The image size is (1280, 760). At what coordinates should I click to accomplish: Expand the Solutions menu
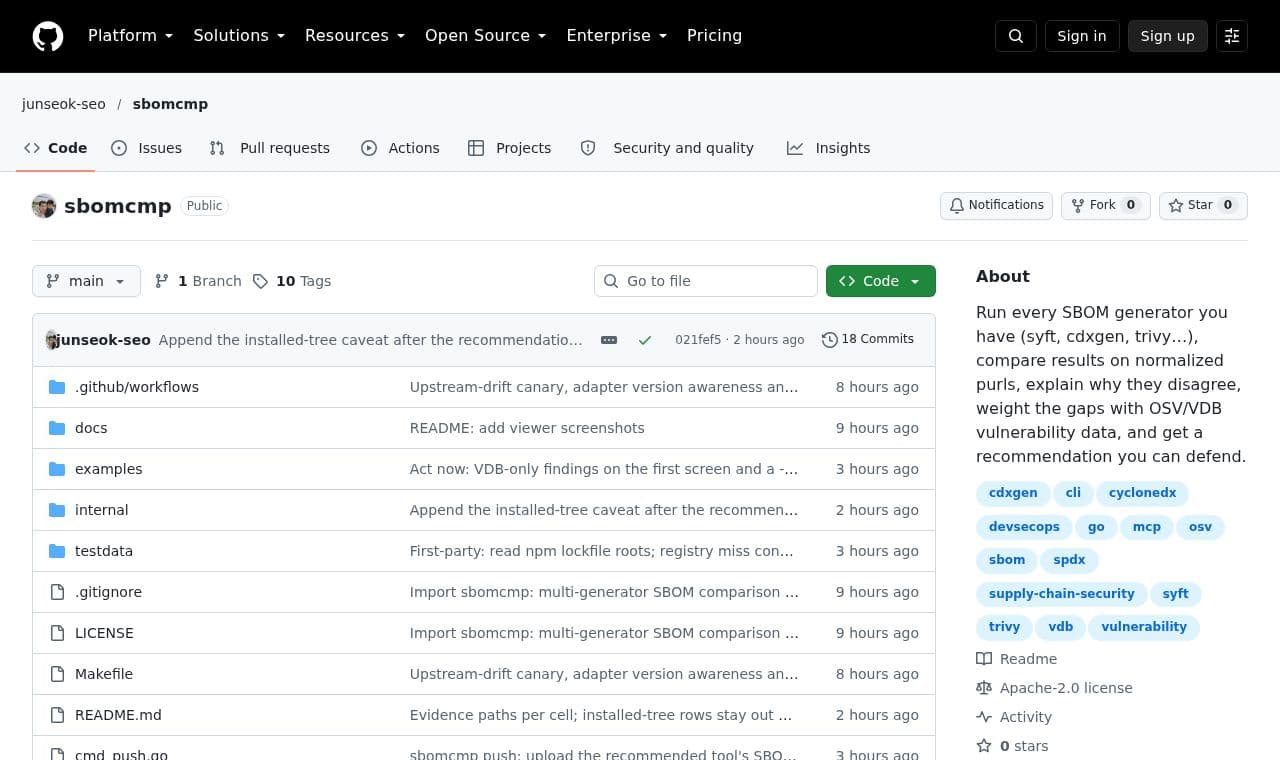[x=239, y=36]
